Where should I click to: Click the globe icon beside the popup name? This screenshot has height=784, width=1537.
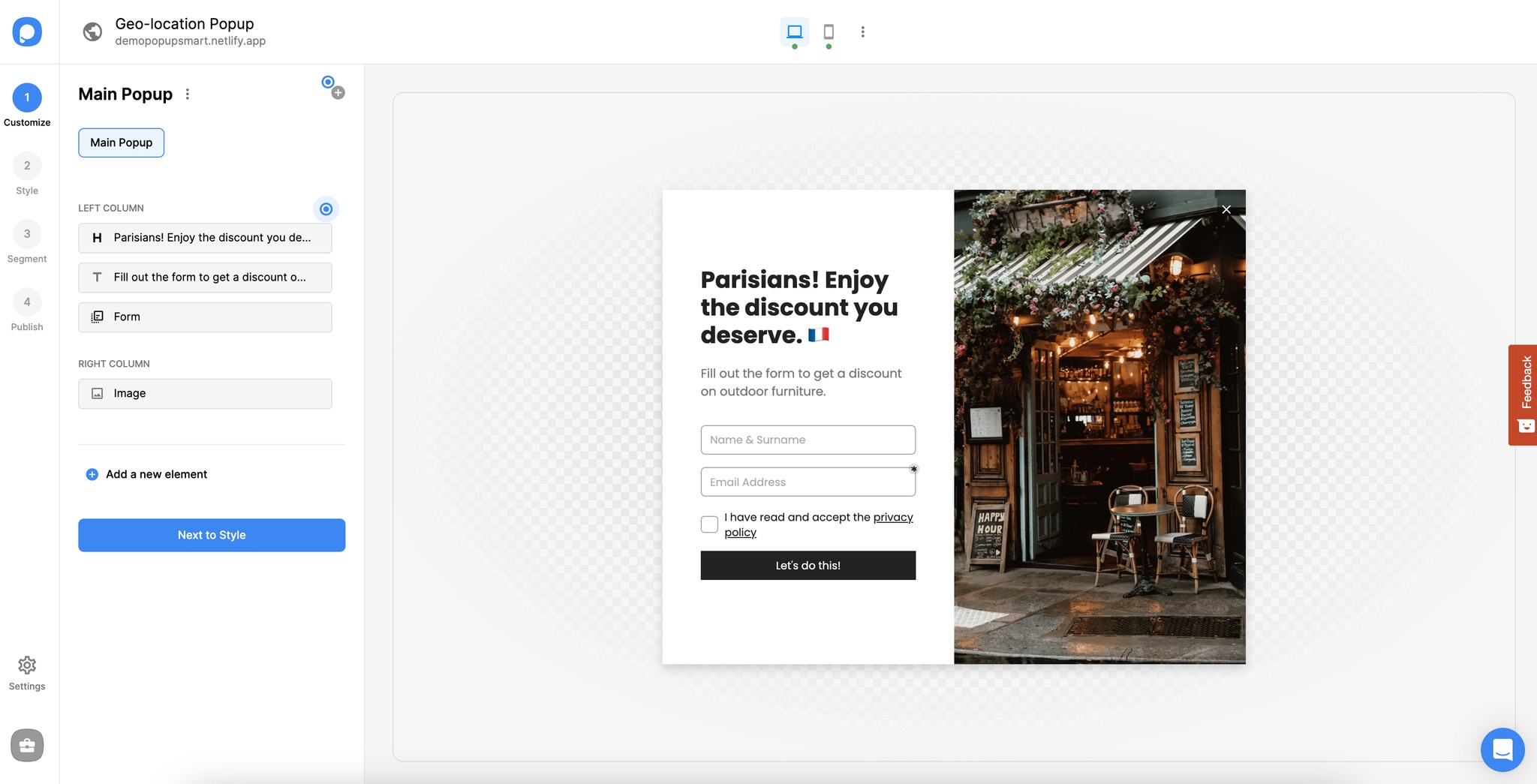pos(92,32)
